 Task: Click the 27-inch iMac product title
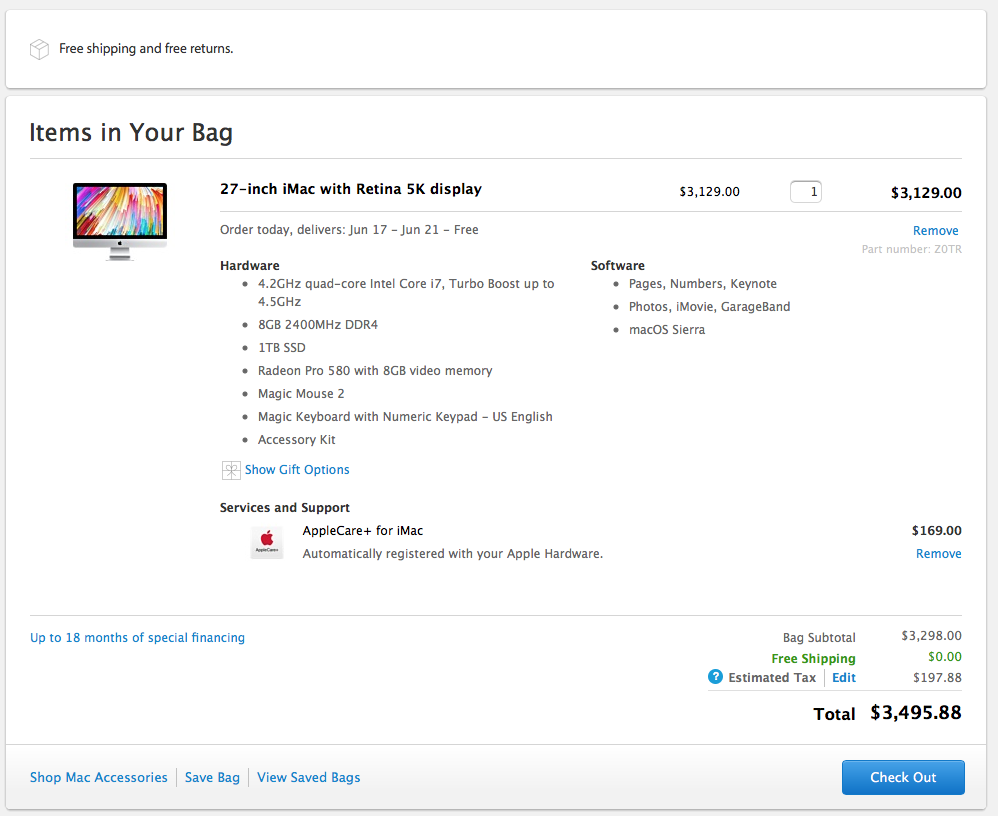pos(351,189)
